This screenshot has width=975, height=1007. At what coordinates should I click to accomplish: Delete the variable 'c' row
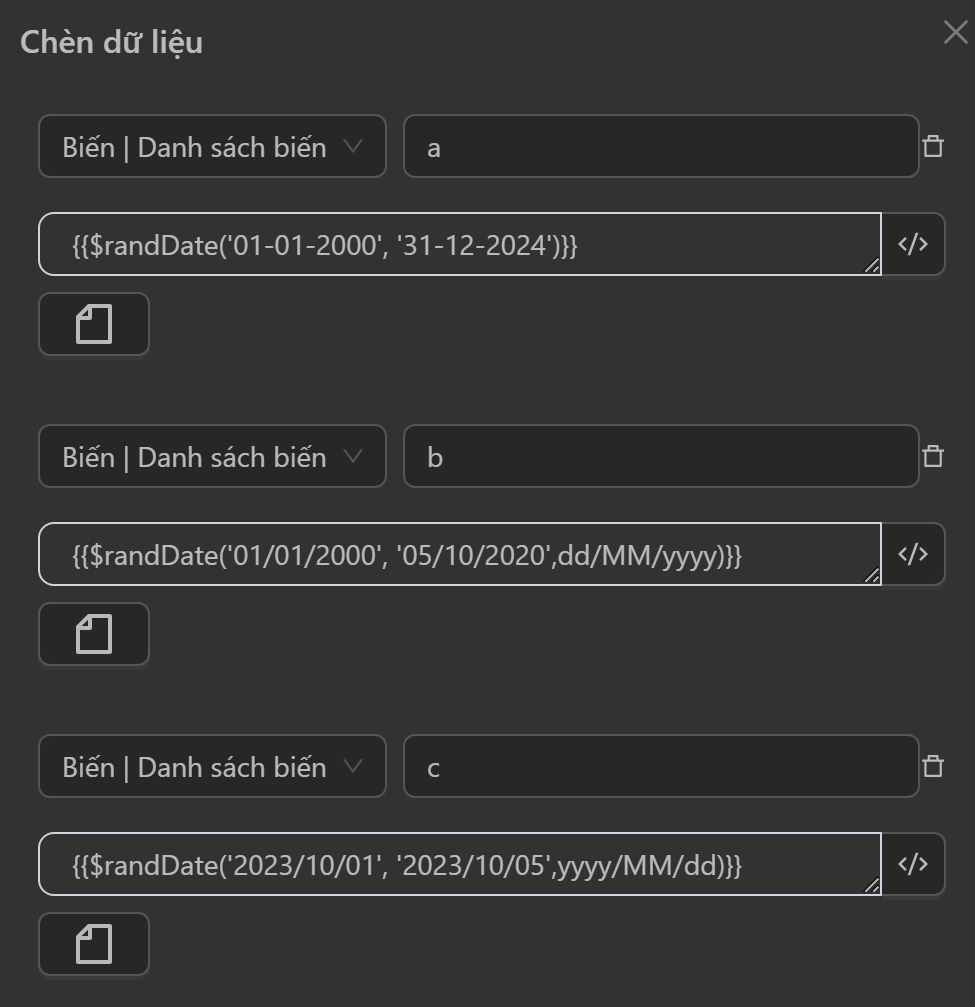[933, 767]
